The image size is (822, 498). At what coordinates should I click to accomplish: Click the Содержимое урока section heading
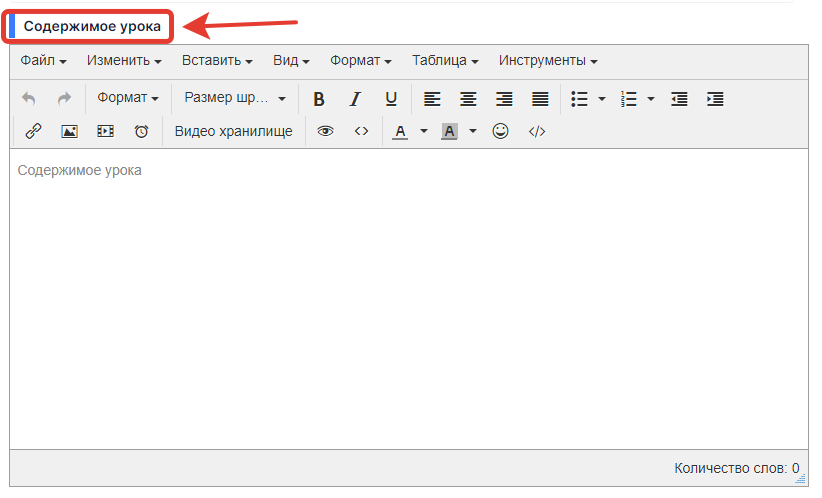tap(92, 26)
